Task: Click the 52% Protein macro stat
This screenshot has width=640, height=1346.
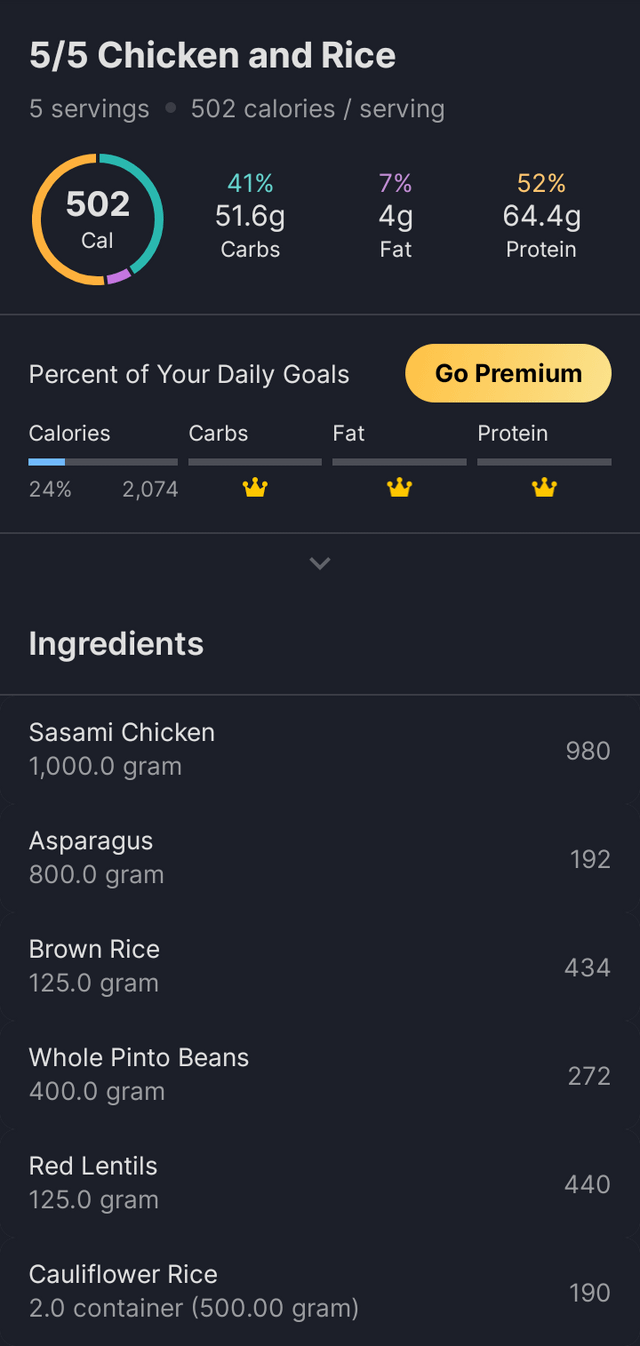Action: pyautogui.click(x=541, y=216)
